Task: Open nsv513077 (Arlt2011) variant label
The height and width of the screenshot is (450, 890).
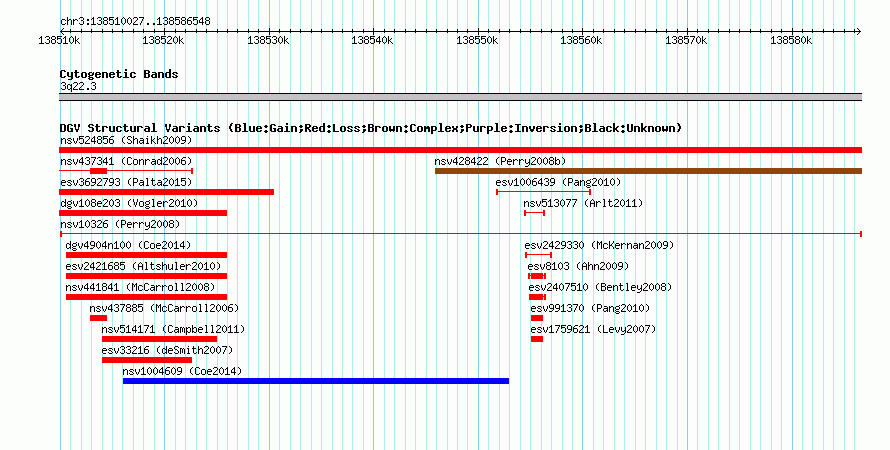Action: coord(583,203)
